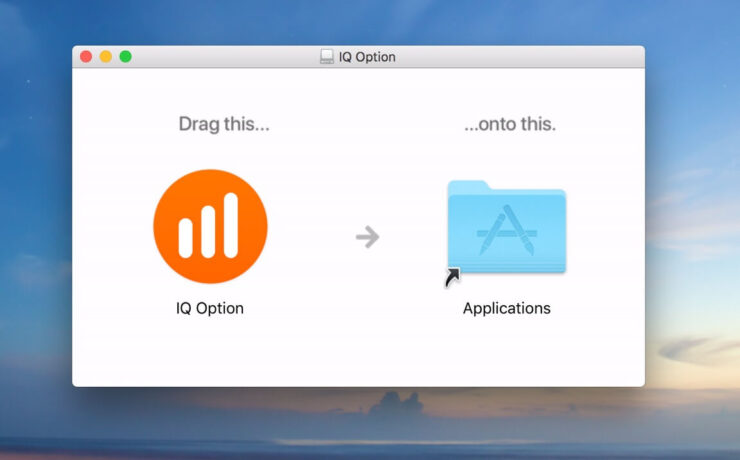
Task: Click the "...onto this." instruction text
Action: (510, 125)
